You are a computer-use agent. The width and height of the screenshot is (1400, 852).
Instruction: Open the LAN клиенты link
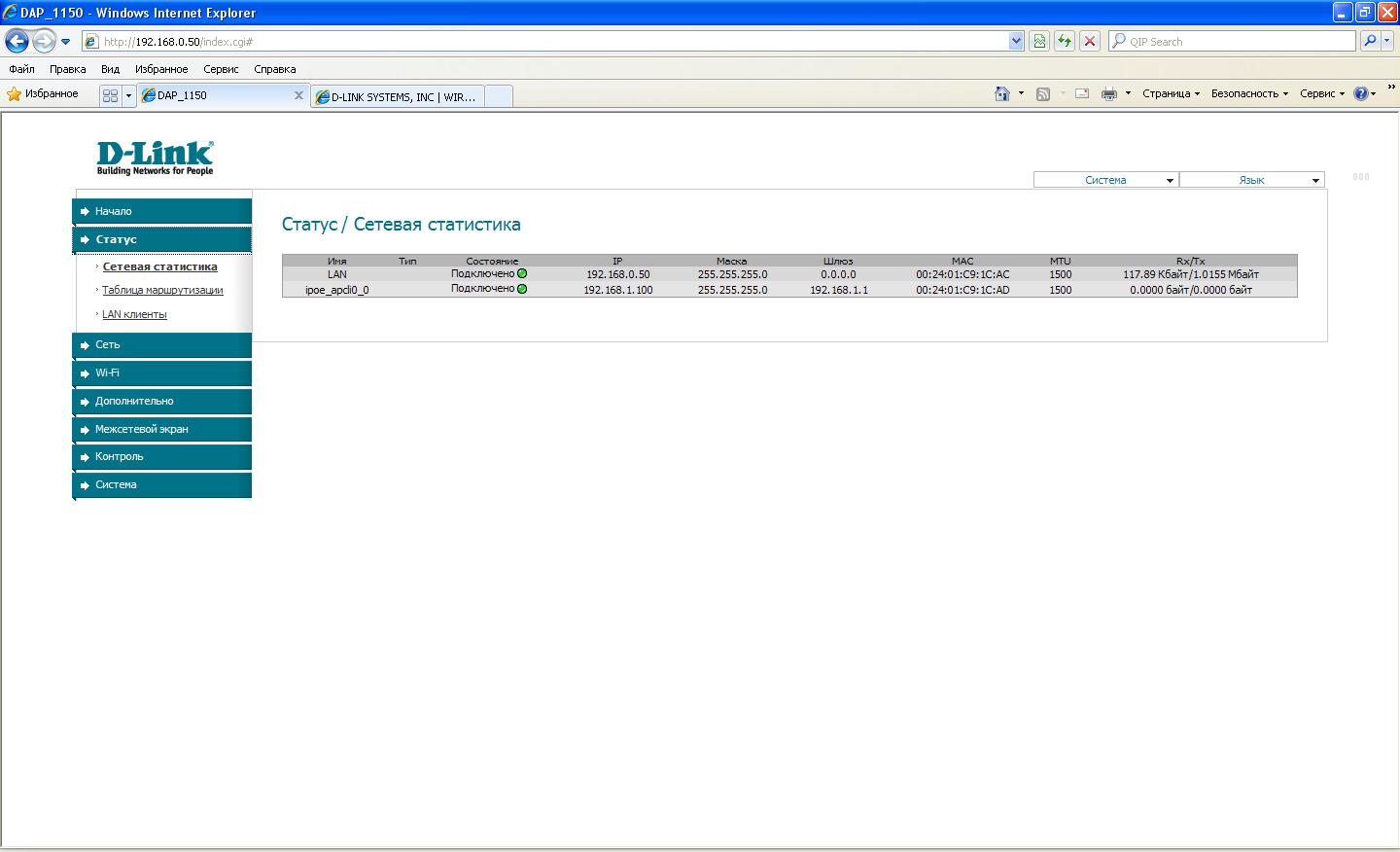[x=134, y=314]
